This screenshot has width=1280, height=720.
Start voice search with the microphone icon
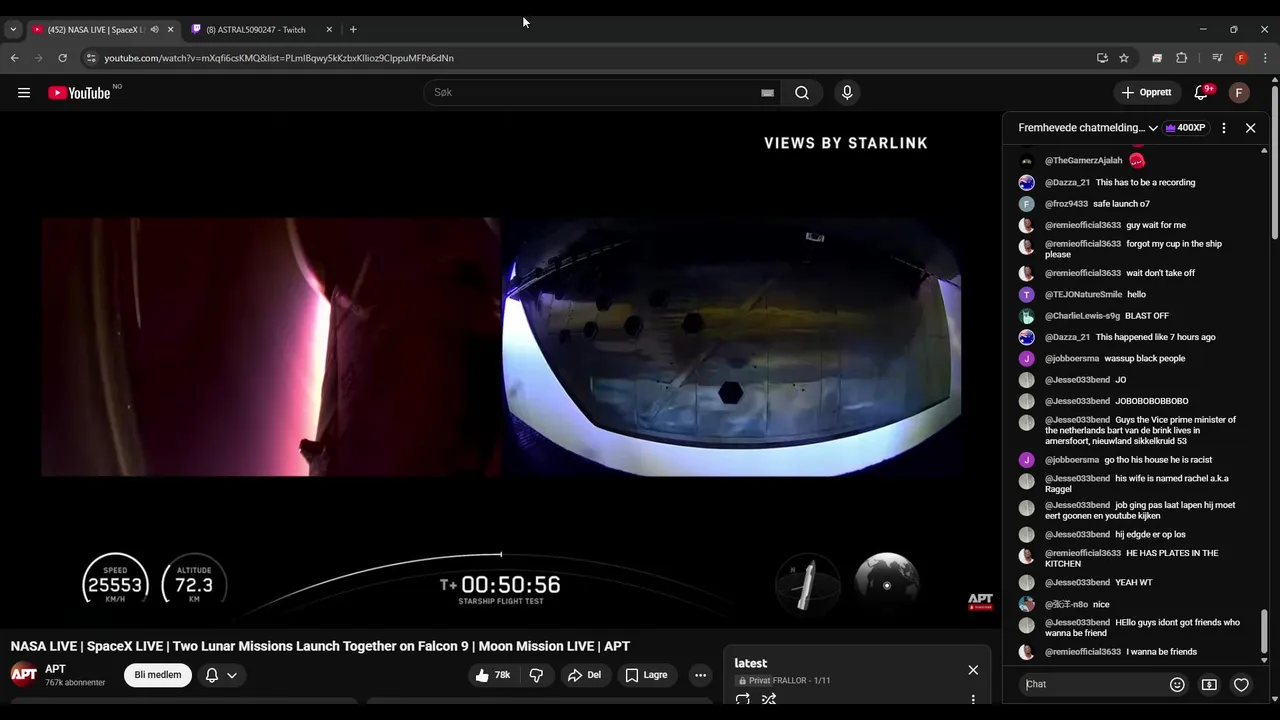tap(847, 93)
